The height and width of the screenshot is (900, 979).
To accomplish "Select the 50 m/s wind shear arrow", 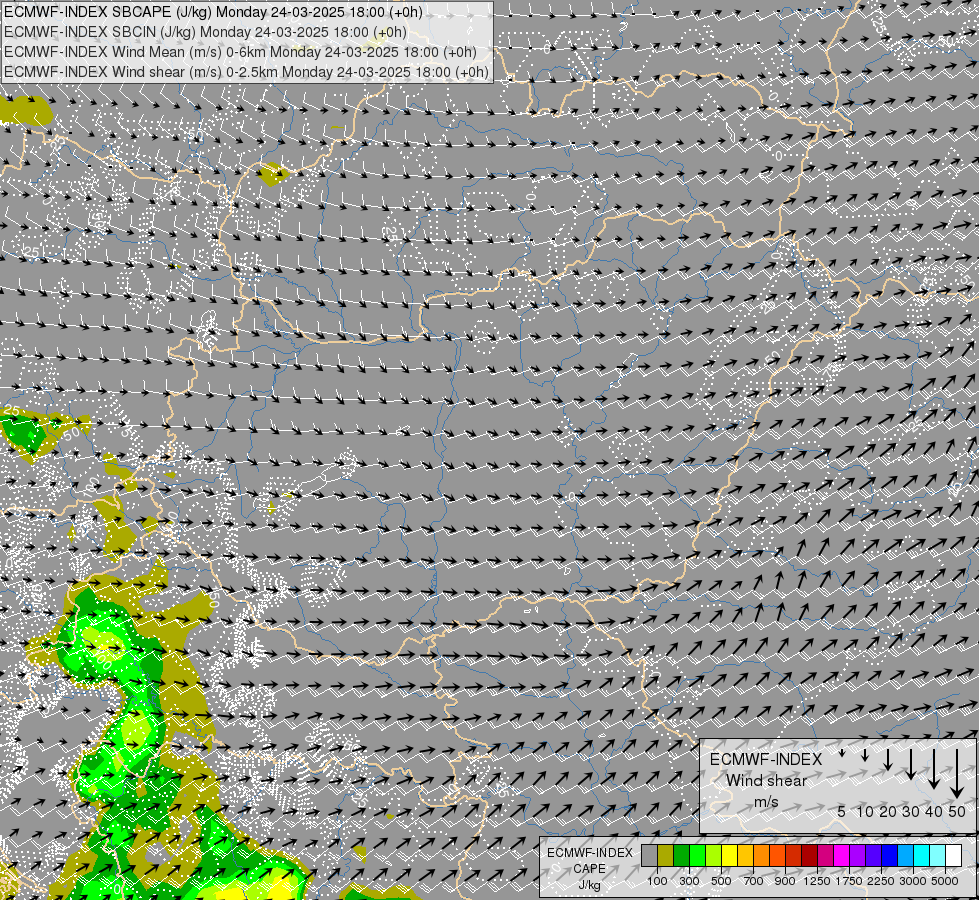I will coord(957,773).
